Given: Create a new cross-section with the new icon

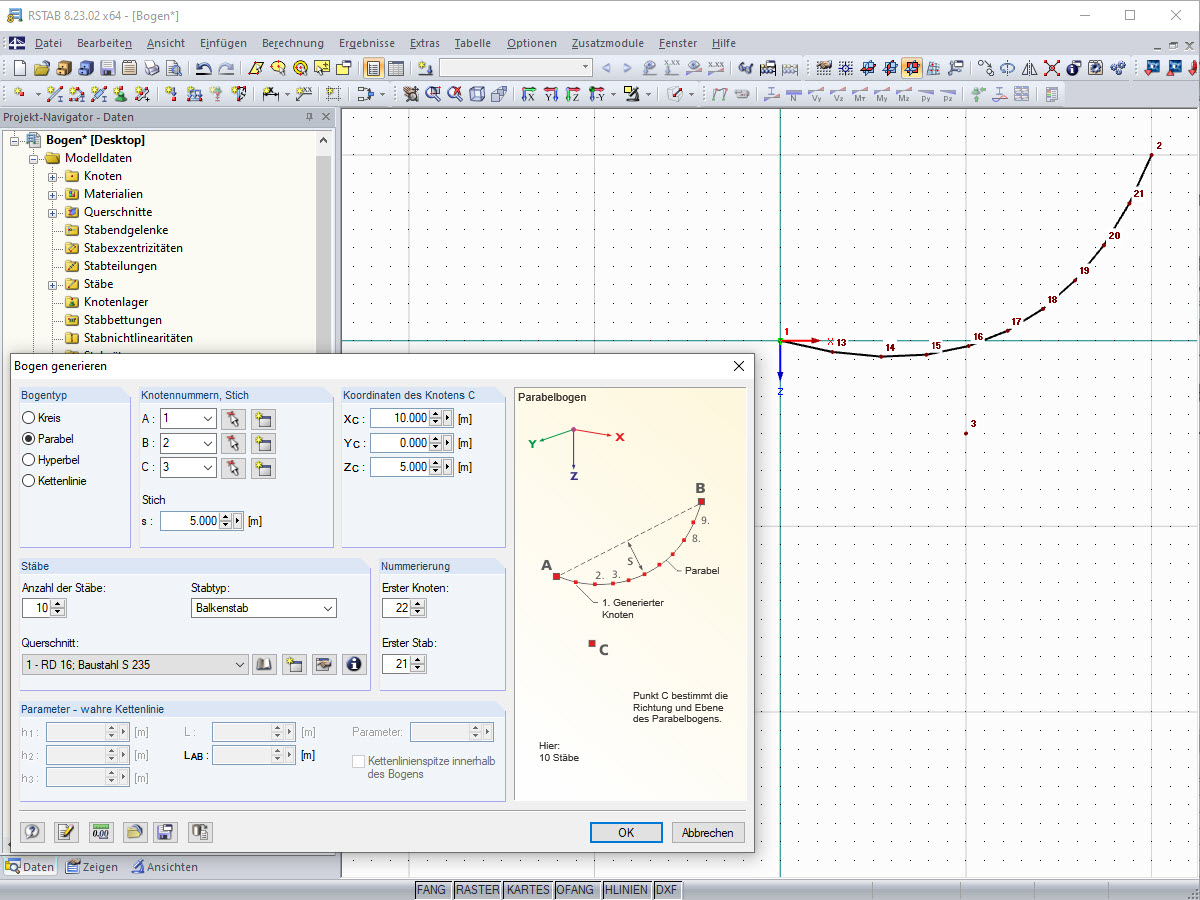Looking at the screenshot, I should [x=294, y=664].
